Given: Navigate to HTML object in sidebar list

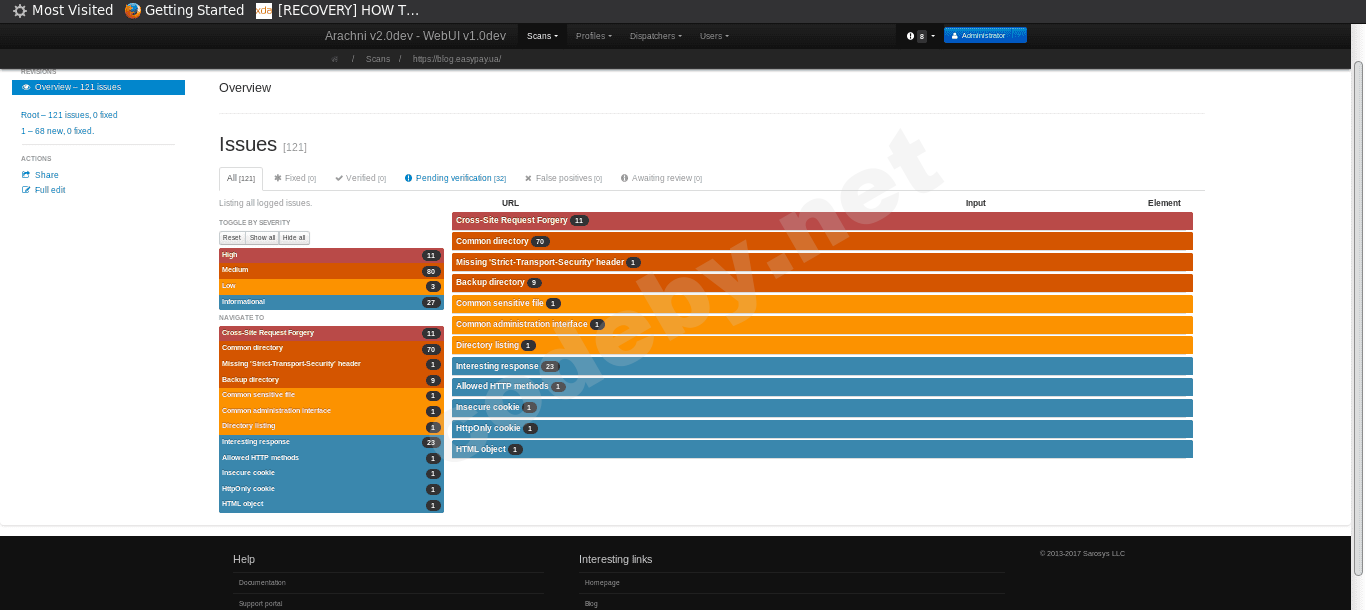Looking at the screenshot, I should click(x=331, y=504).
